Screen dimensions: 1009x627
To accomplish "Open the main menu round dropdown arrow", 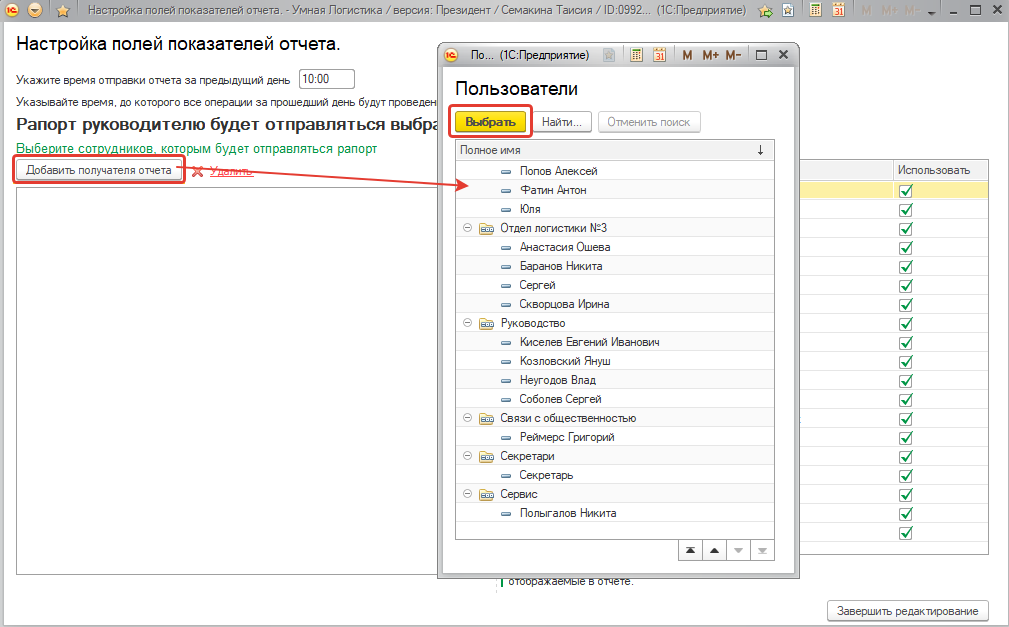I will (35, 10).
